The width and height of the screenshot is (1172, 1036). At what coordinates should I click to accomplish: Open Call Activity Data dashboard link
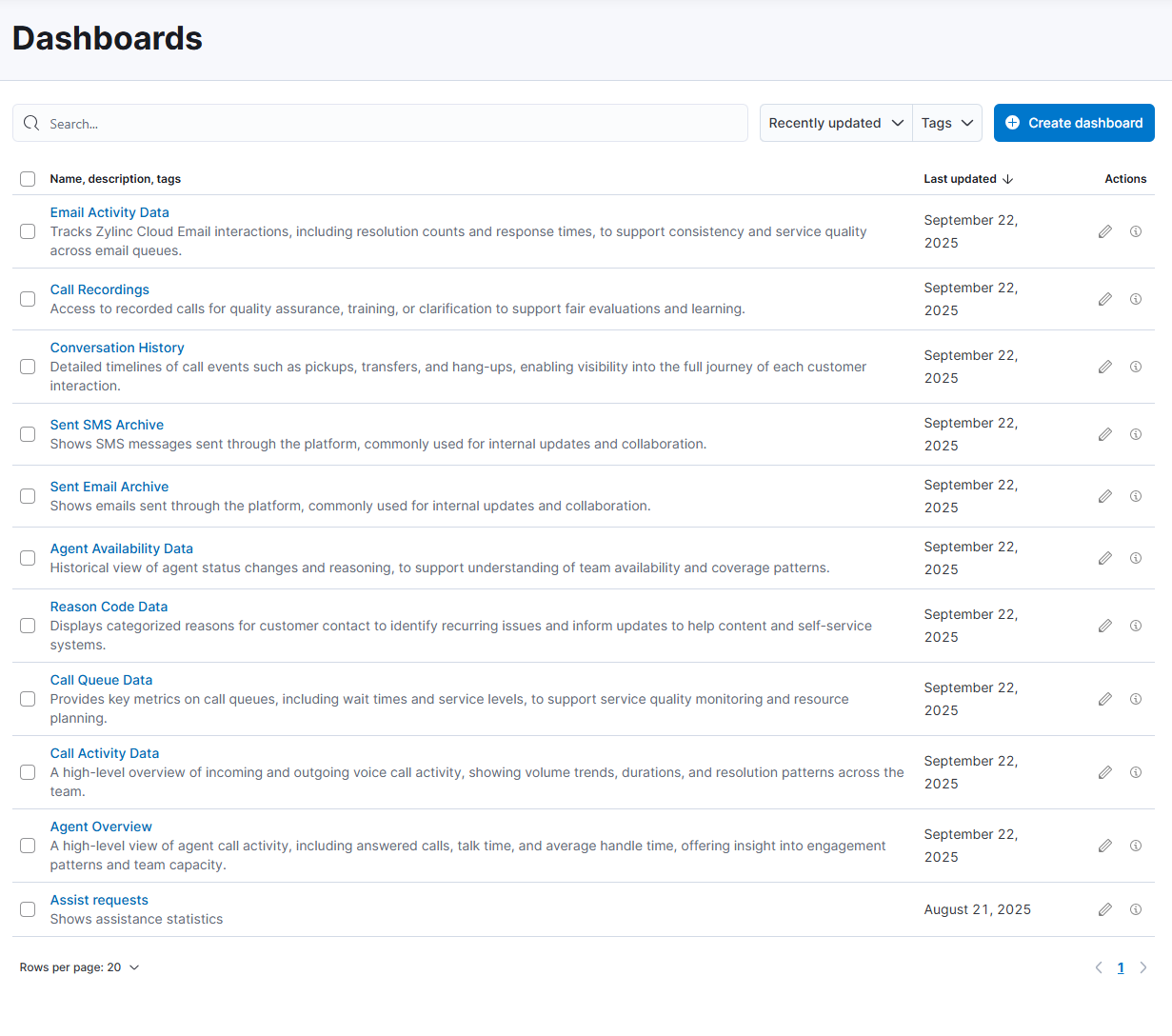[x=105, y=753]
